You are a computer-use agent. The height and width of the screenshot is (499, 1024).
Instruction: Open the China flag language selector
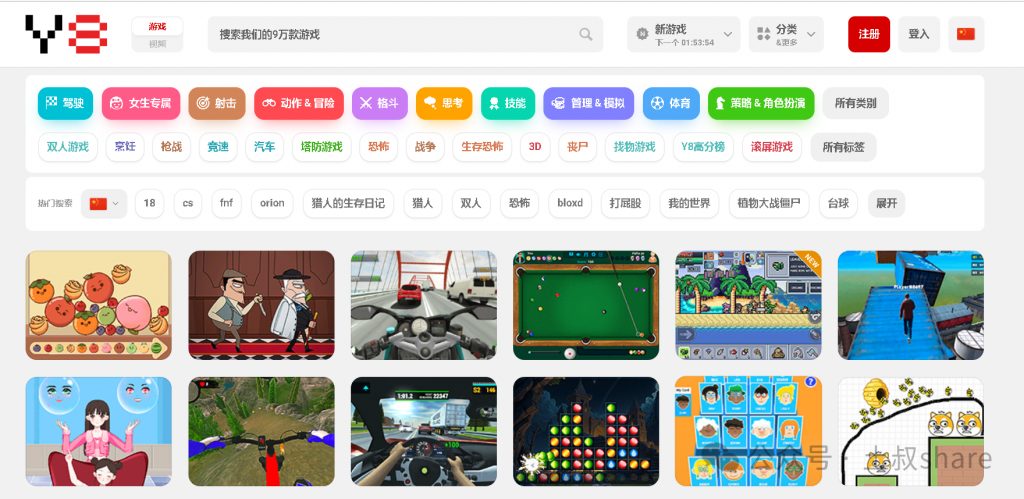point(965,34)
